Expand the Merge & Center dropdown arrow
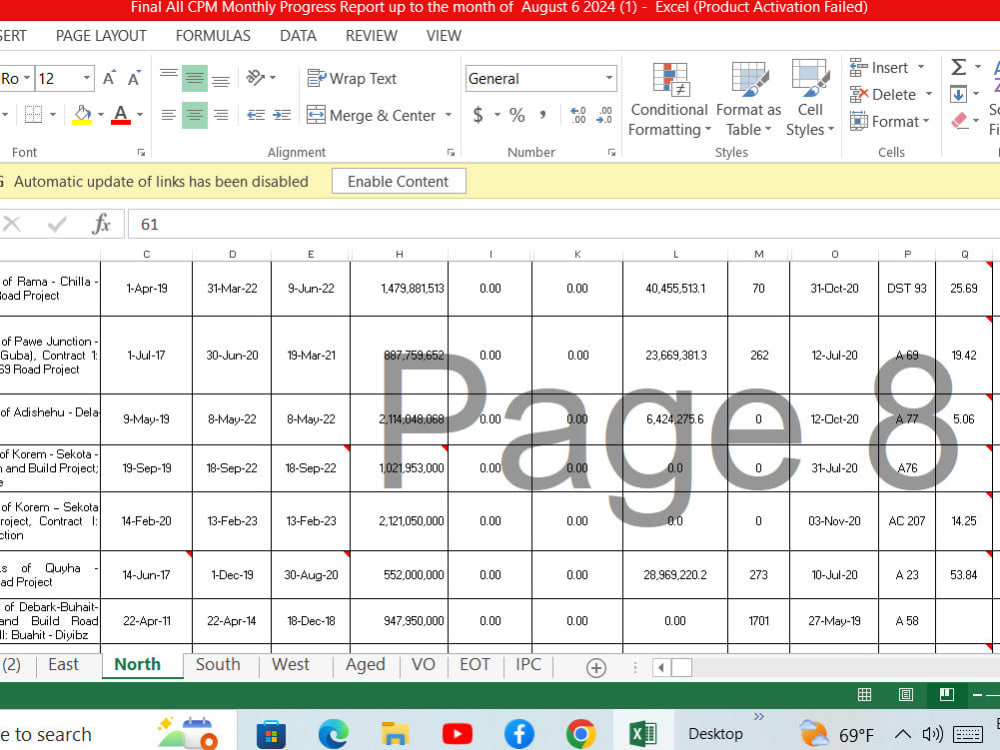1000x750 pixels. (x=448, y=115)
